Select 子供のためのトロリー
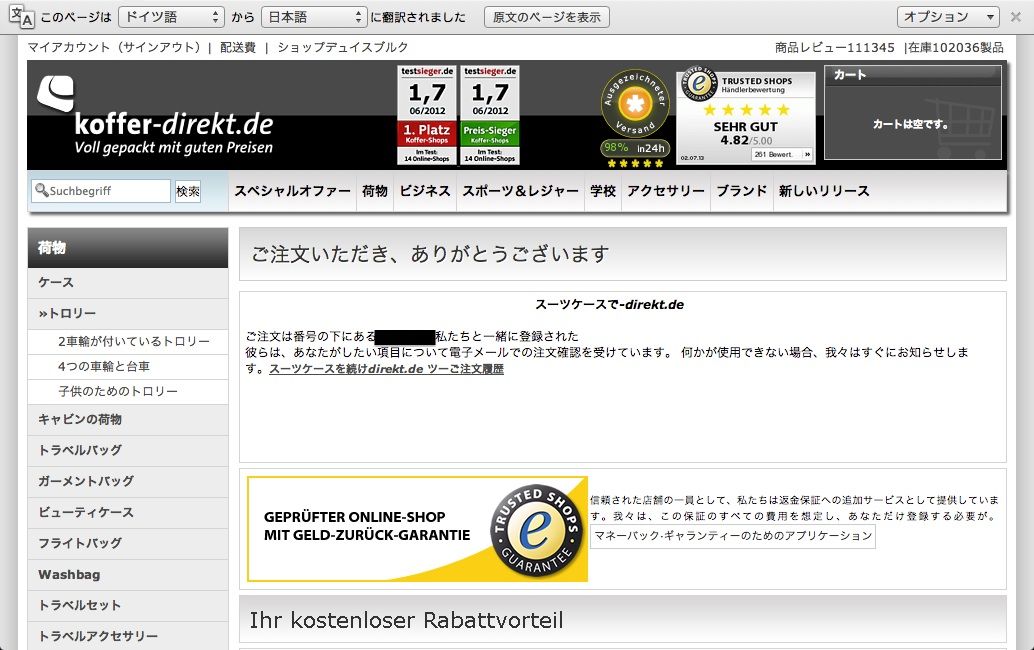This screenshot has width=1034, height=650. tap(128, 392)
